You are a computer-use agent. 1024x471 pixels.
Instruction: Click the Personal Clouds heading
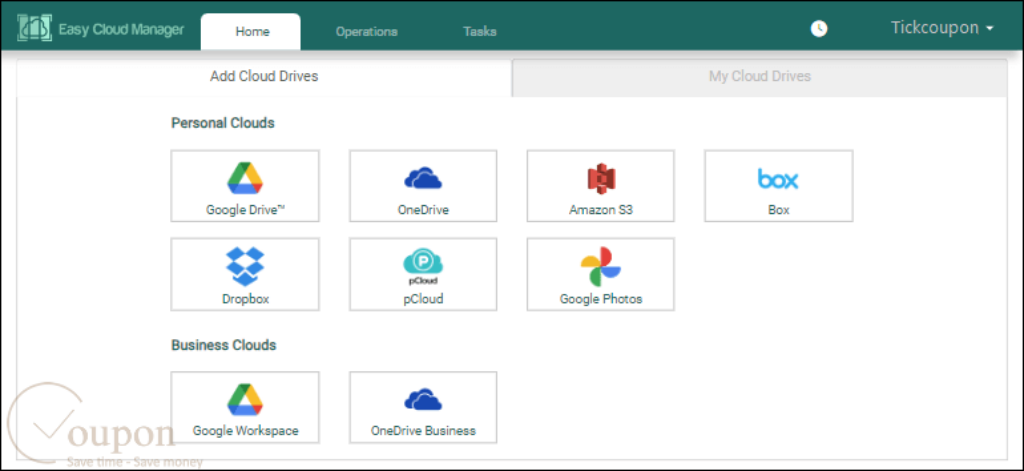223,123
